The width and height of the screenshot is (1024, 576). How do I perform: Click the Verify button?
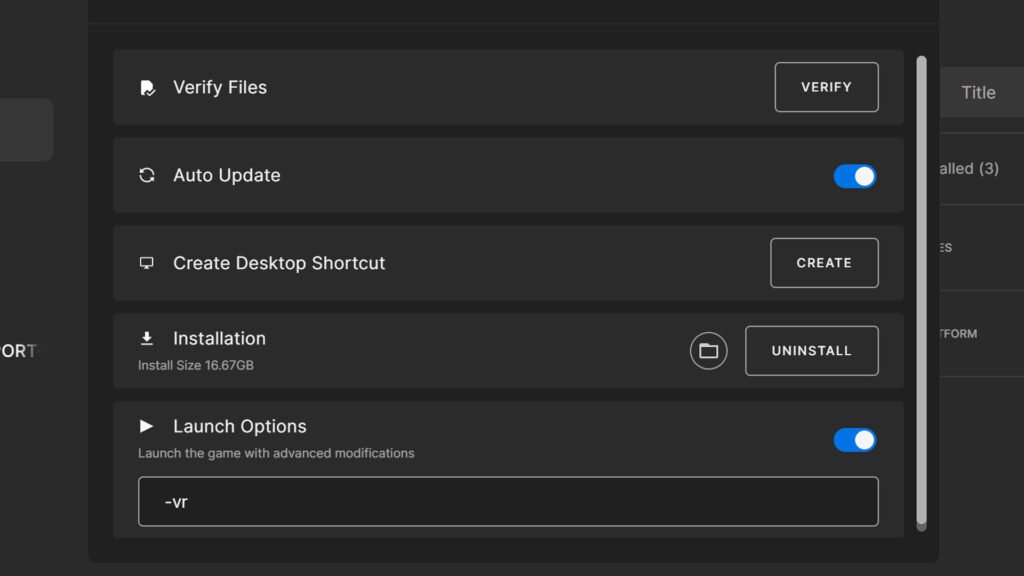click(x=826, y=87)
